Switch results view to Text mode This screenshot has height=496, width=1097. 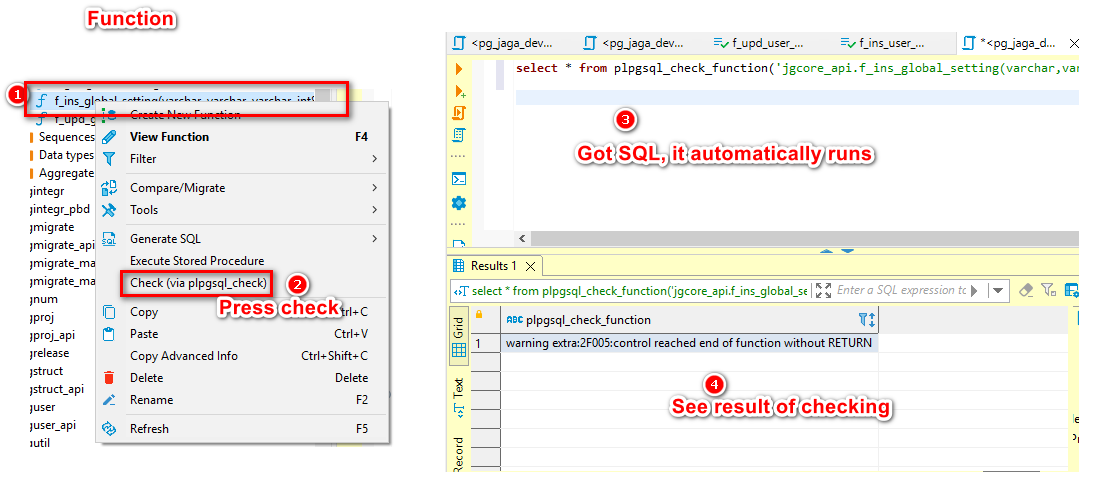458,397
